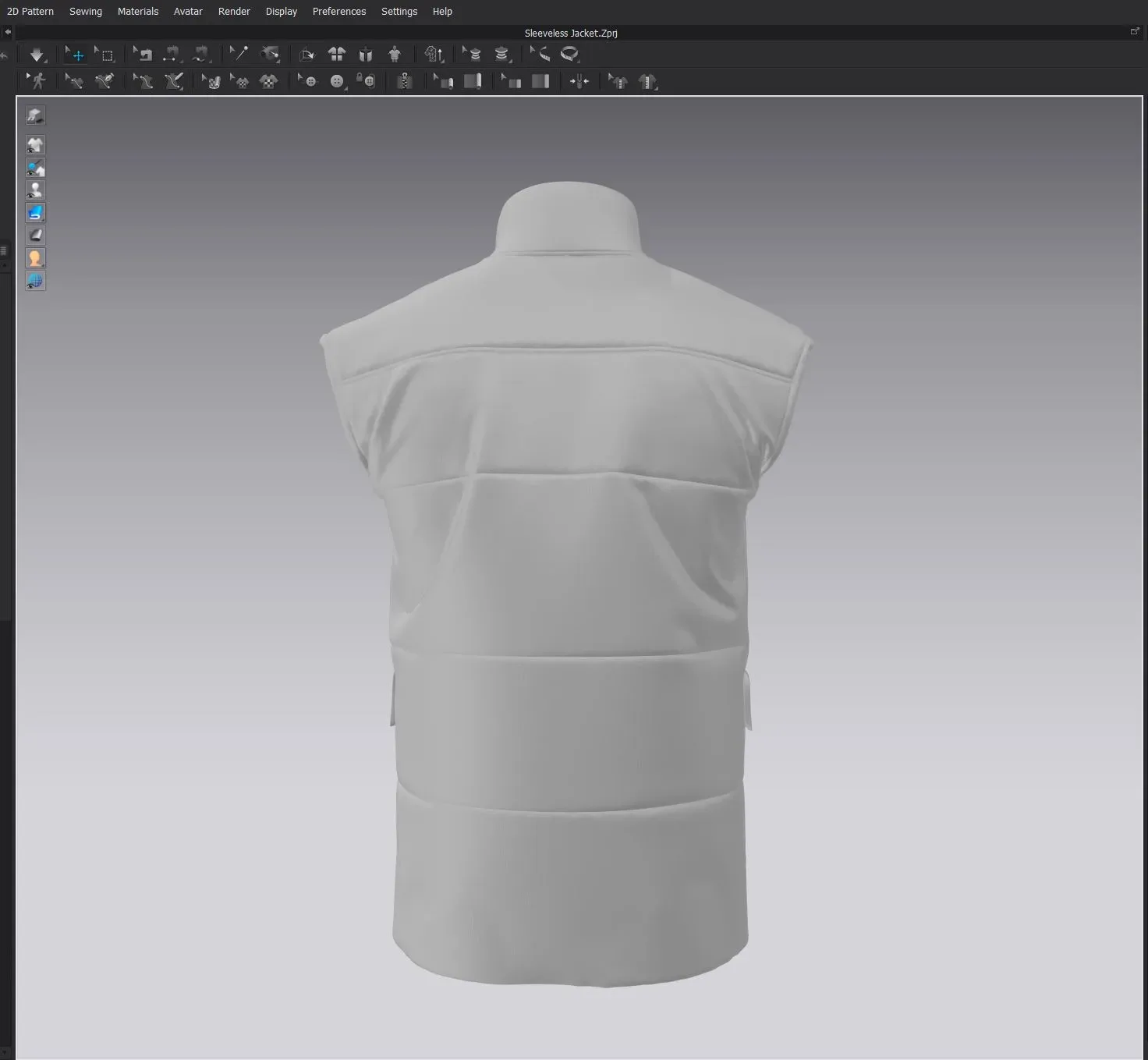Click Sleeveless Jacket.Zprj title text
The width and height of the screenshot is (1148, 1060).
click(x=571, y=34)
